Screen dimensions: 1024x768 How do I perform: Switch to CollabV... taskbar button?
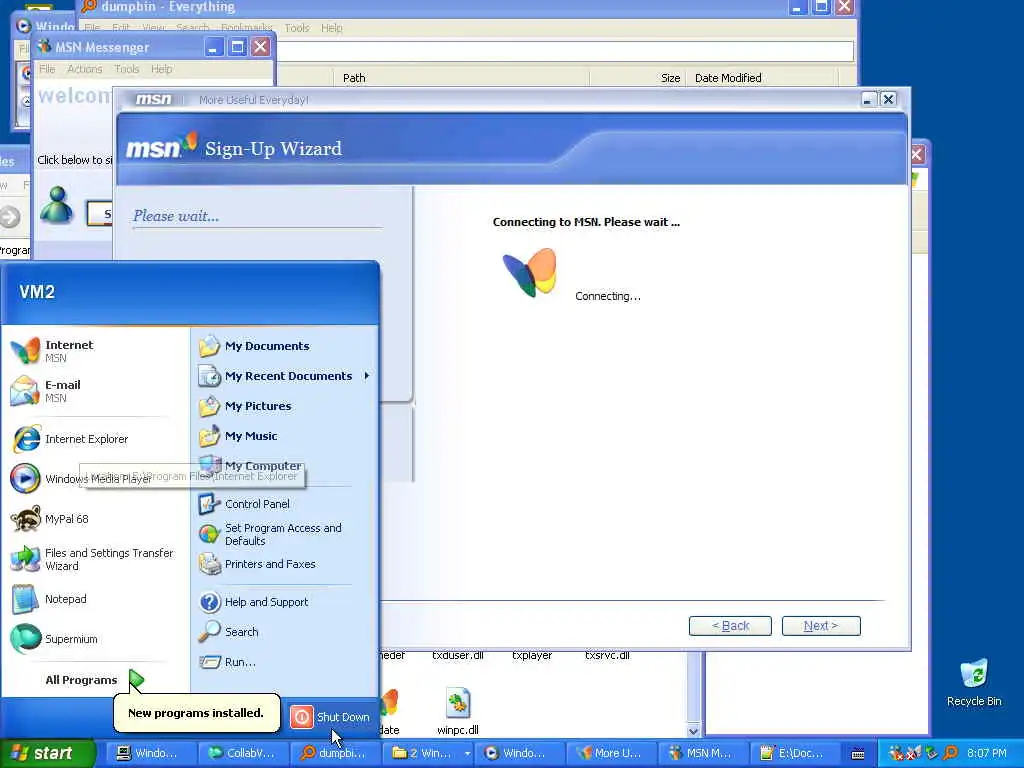(x=242, y=754)
